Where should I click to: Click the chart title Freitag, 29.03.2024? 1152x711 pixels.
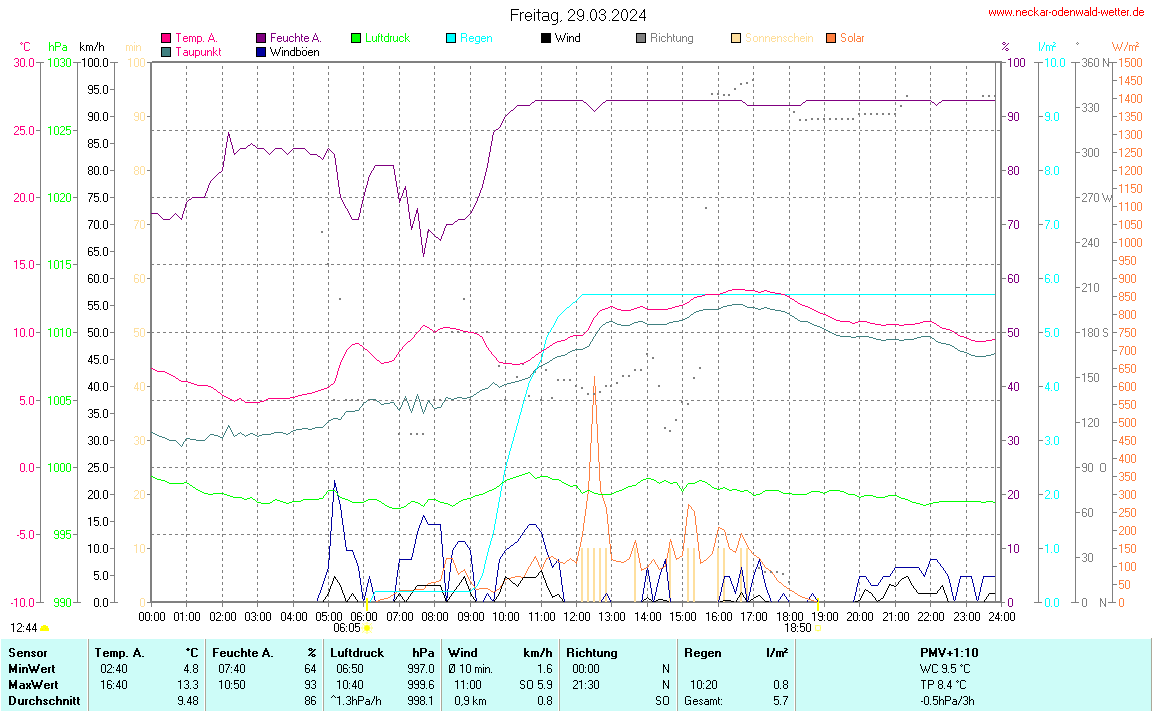tap(577, 15)
